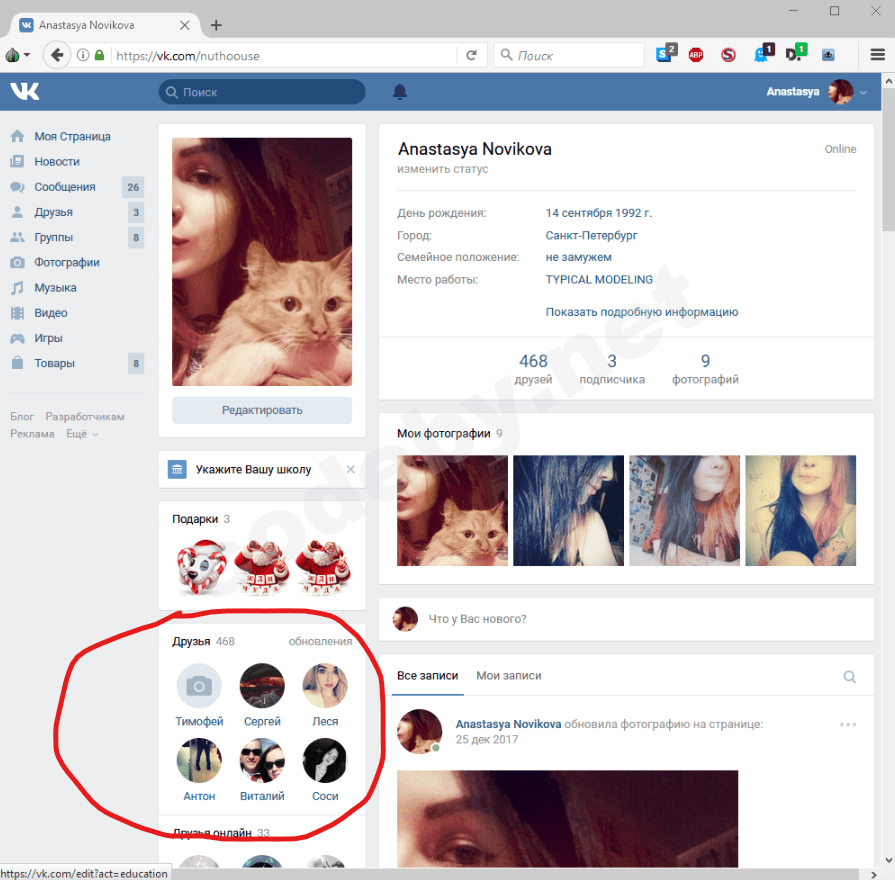This screenshot has height=880, width=895.
Task: Open friend Леся's avatar
Action: click(325, 685)
